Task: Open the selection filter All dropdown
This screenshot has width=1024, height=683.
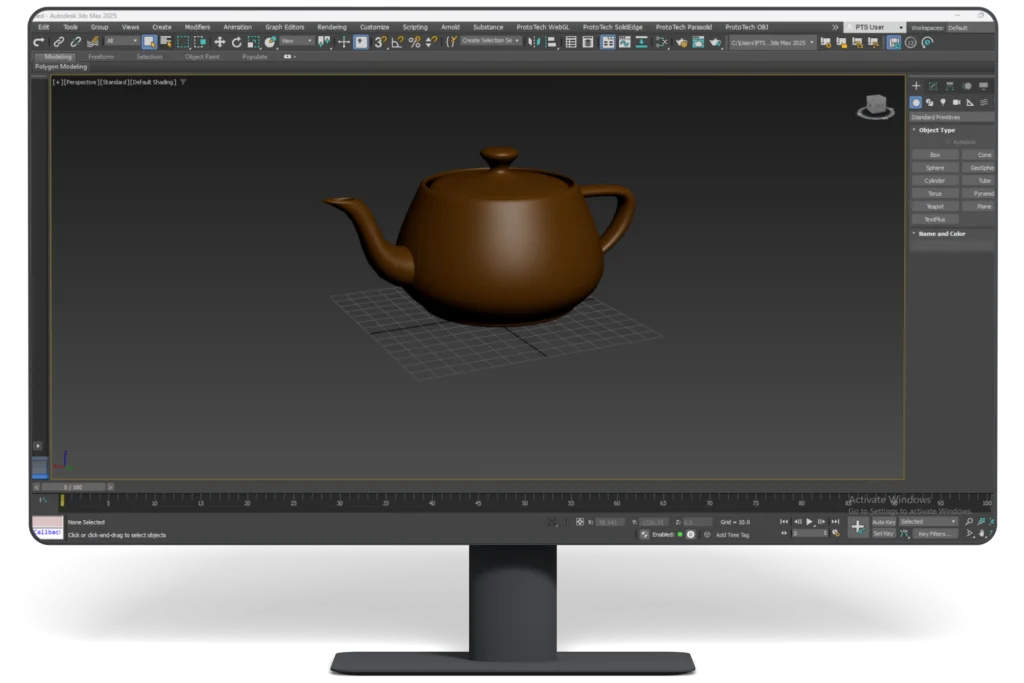Action: tap(121, 41)
